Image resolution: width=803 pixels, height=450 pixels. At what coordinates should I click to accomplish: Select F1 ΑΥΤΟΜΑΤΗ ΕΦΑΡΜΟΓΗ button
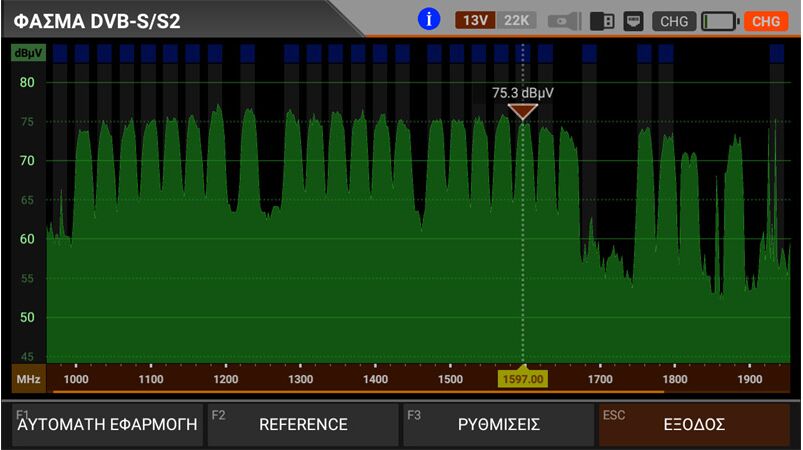click(107, 424)
